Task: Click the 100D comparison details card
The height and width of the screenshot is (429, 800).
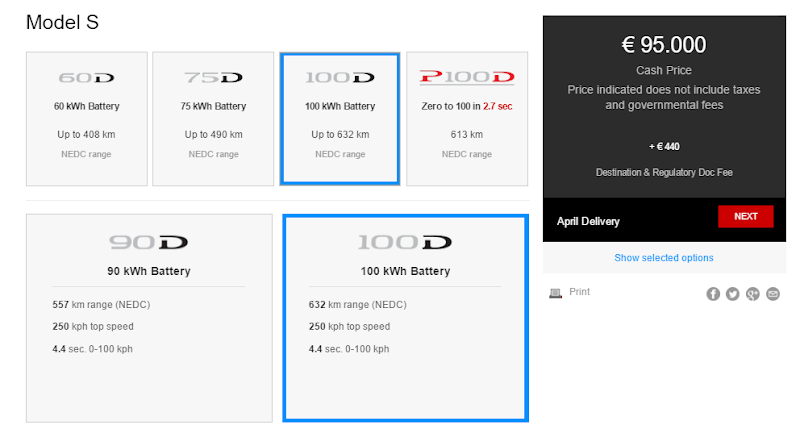Action: (x=405, y=317)
